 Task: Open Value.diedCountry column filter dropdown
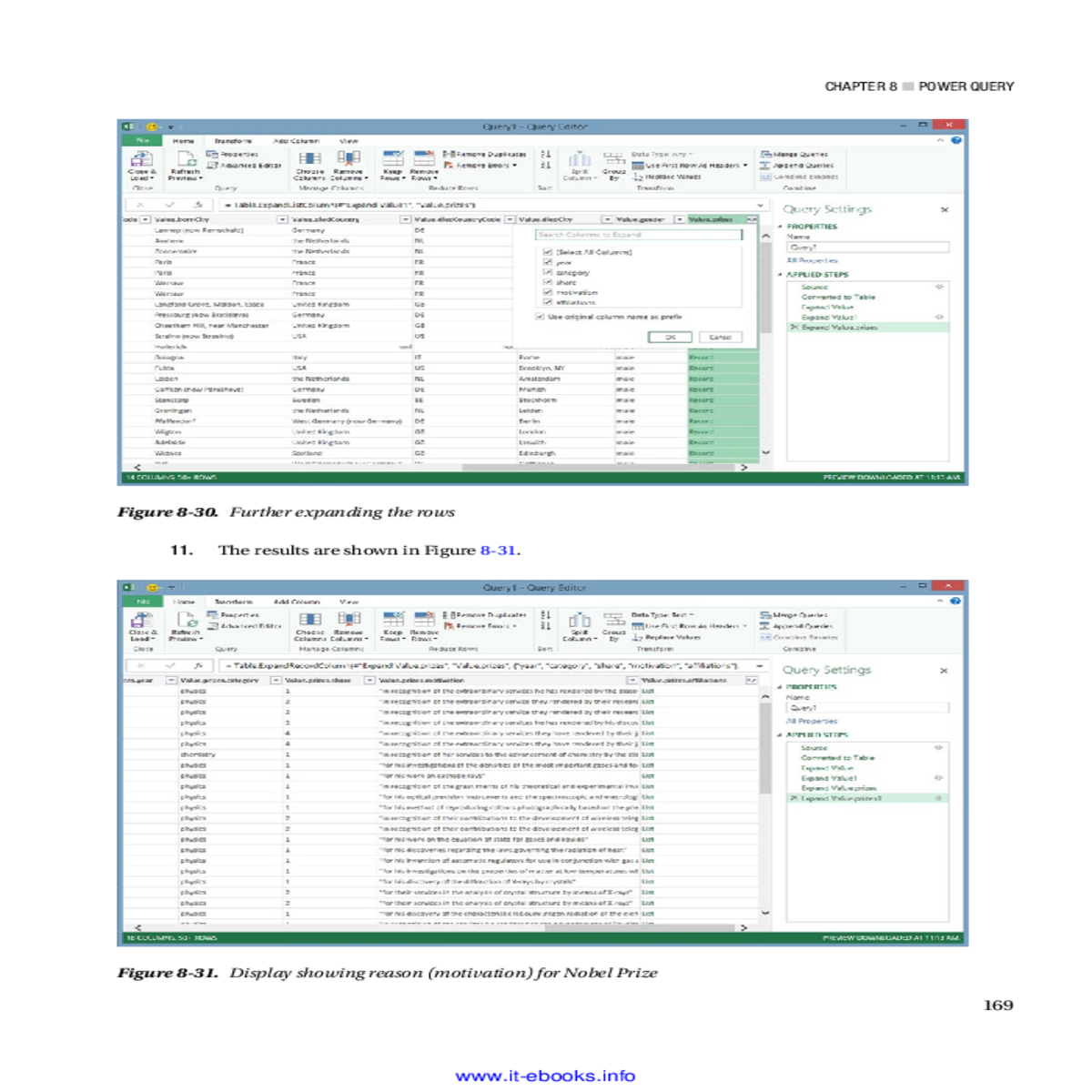coord(405,219)
